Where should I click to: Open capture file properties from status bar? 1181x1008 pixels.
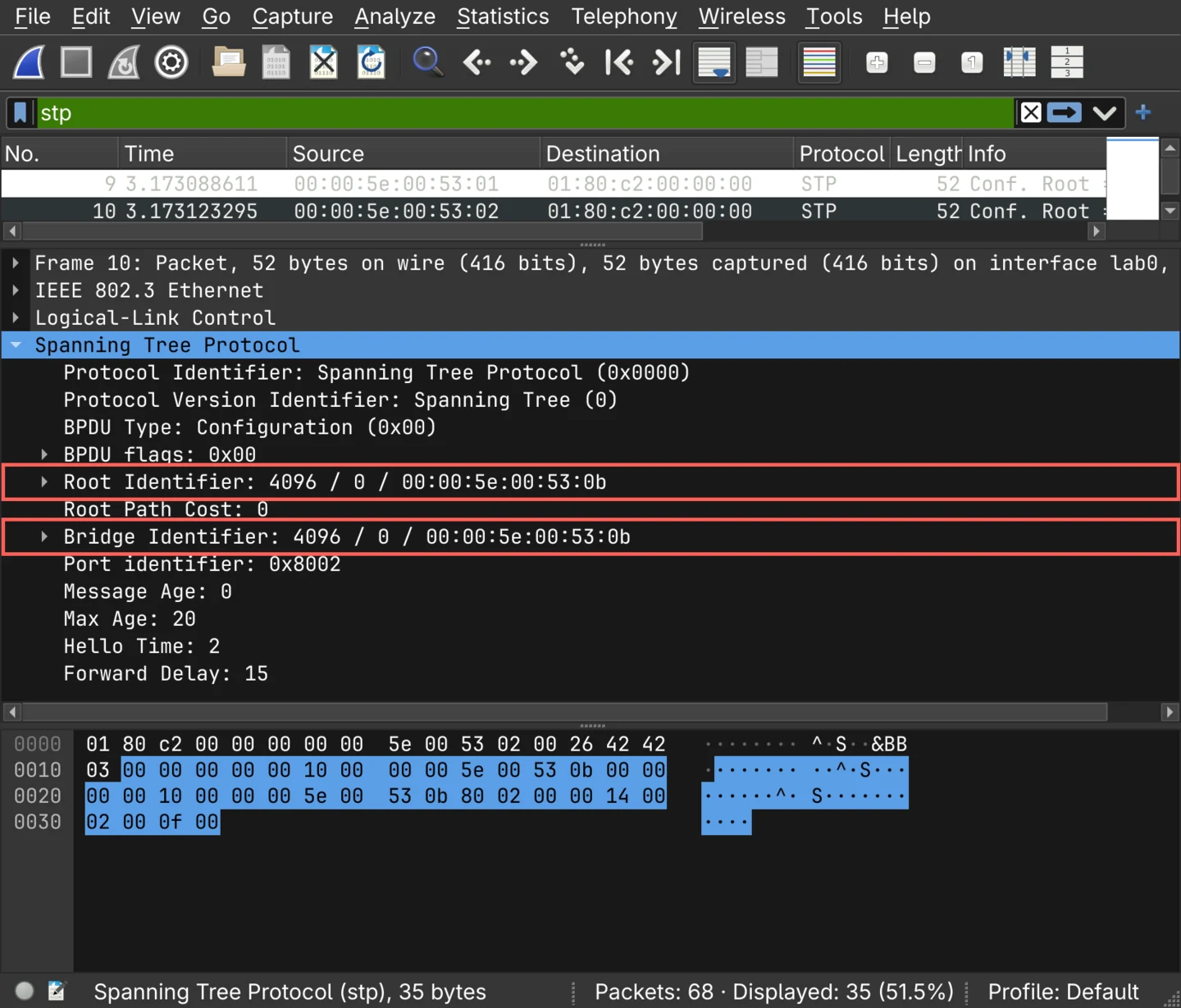[56, 991]
